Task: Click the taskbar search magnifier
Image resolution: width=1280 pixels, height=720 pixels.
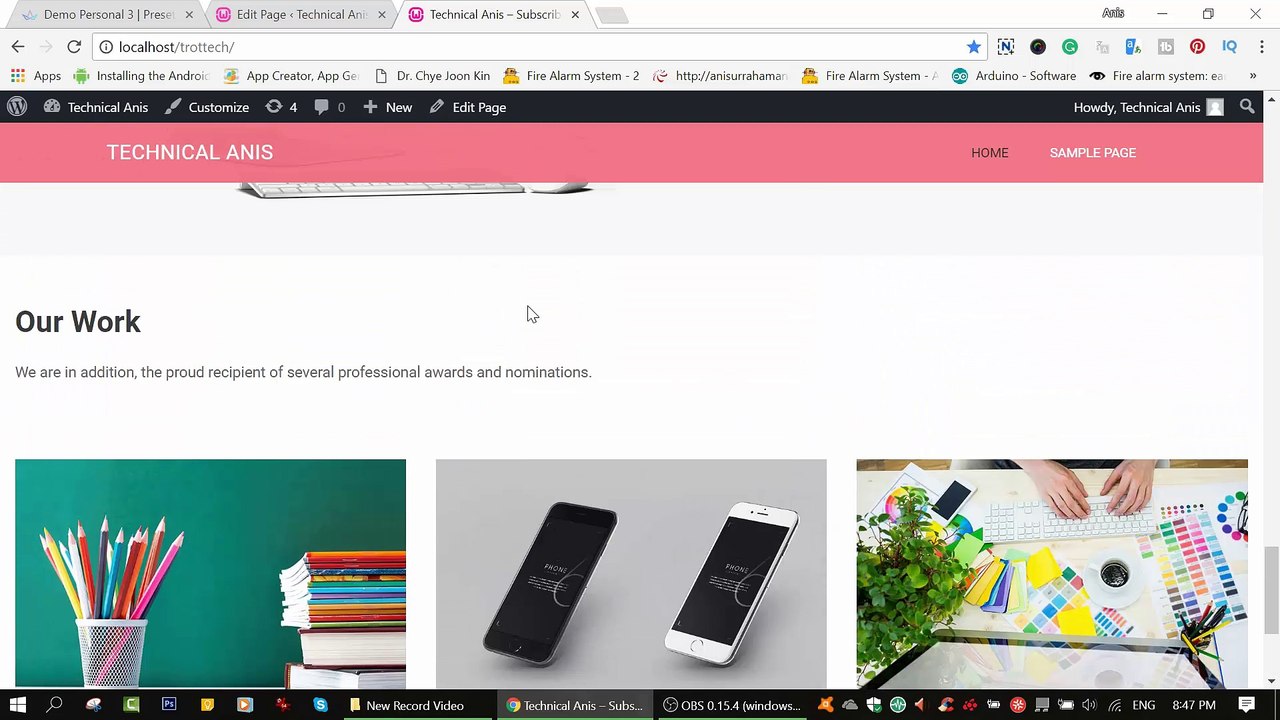Action: (55, 705)
